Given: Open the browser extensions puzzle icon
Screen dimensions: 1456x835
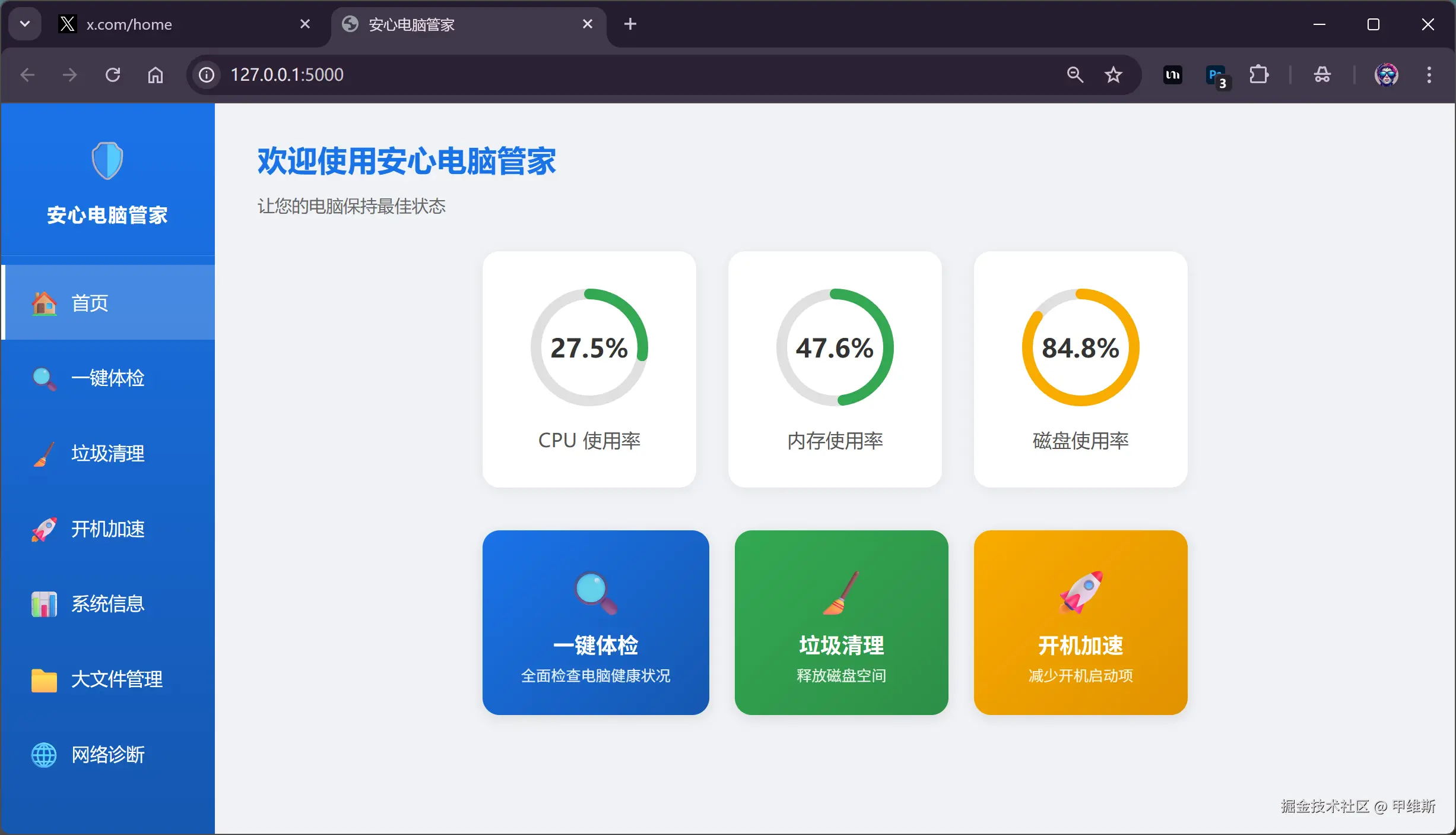Looking at the screenshot, I should coord(1260,74).
